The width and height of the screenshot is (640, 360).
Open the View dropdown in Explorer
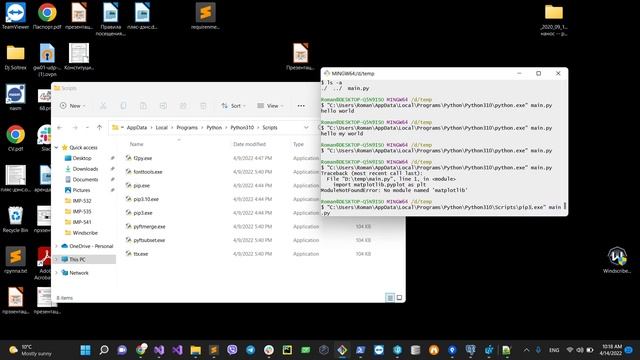click(270, 106)
